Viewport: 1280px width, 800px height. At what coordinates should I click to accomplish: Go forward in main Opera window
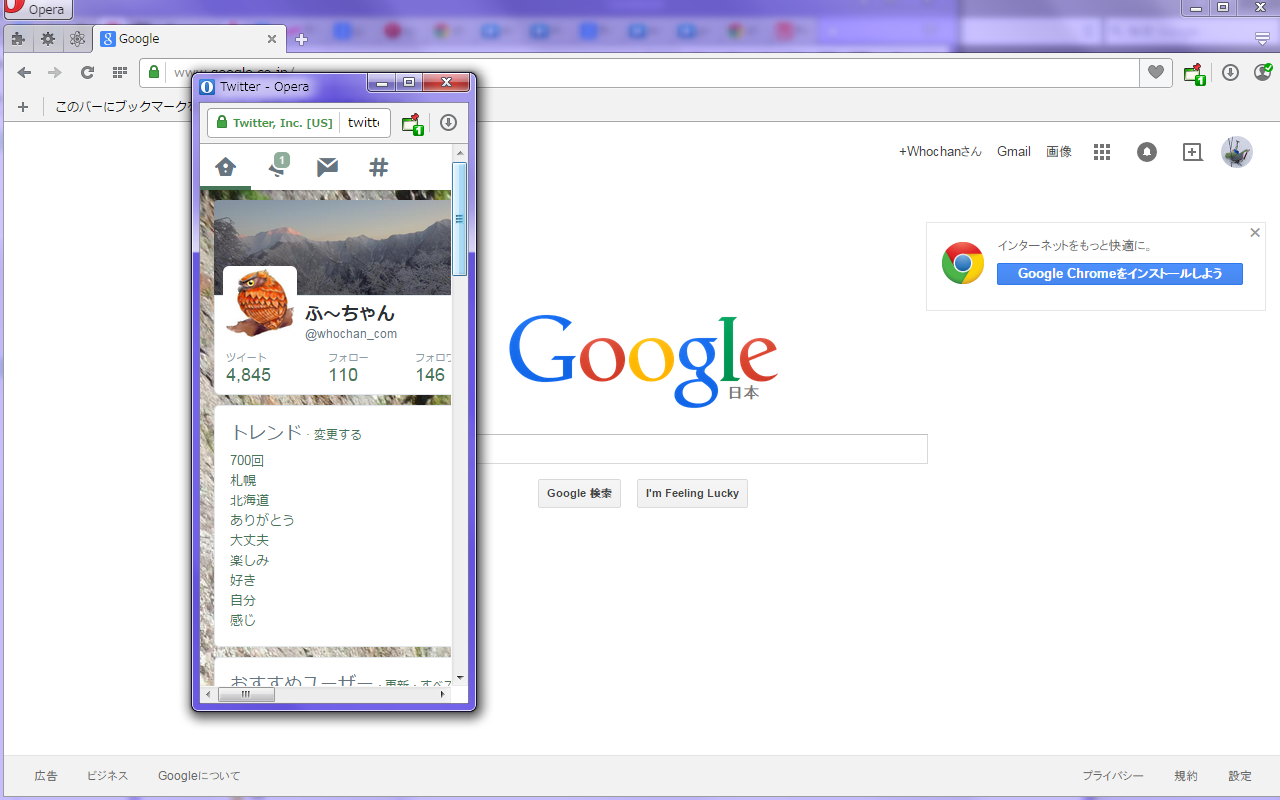(55, 72)
